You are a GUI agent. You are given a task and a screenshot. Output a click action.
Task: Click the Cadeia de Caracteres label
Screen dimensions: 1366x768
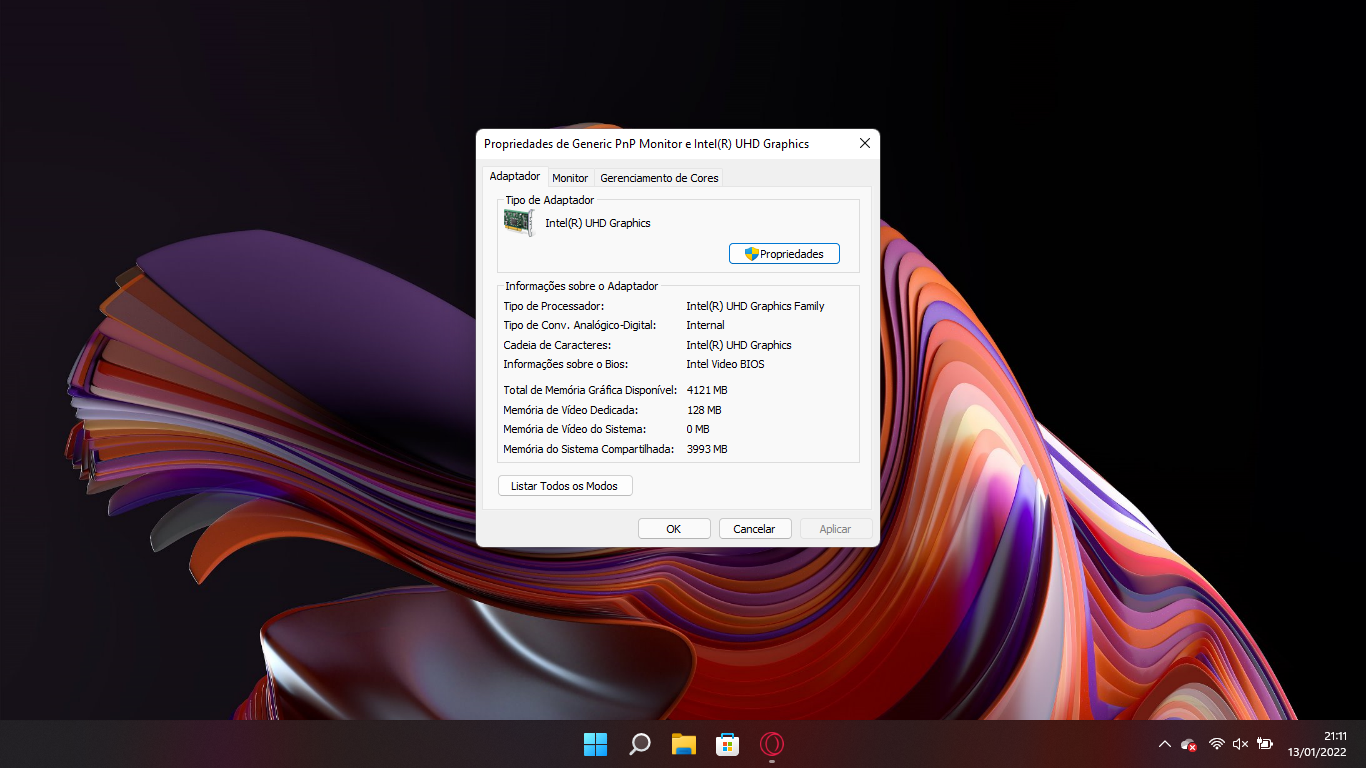click(x=557, y=345)
